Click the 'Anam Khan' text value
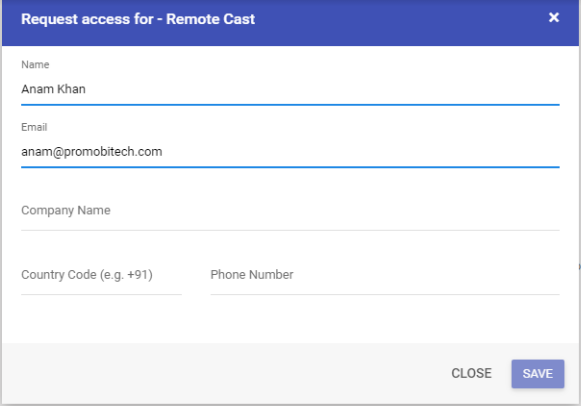581x406 pixels. [x=53, y=89]
